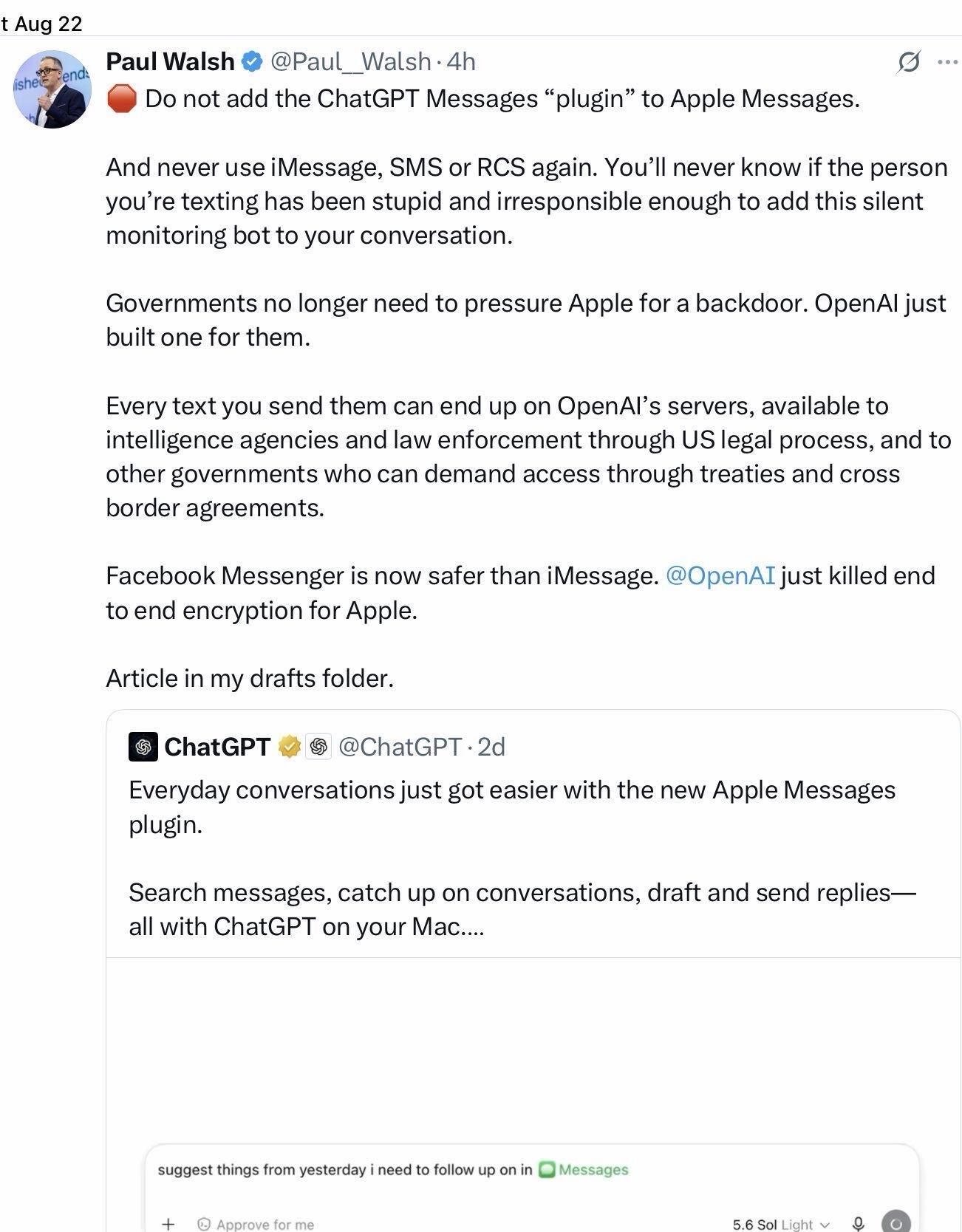Screen dimensions: 962x1232
Task: Open the Paul Walsh display name
Action: tap(170, 61)
